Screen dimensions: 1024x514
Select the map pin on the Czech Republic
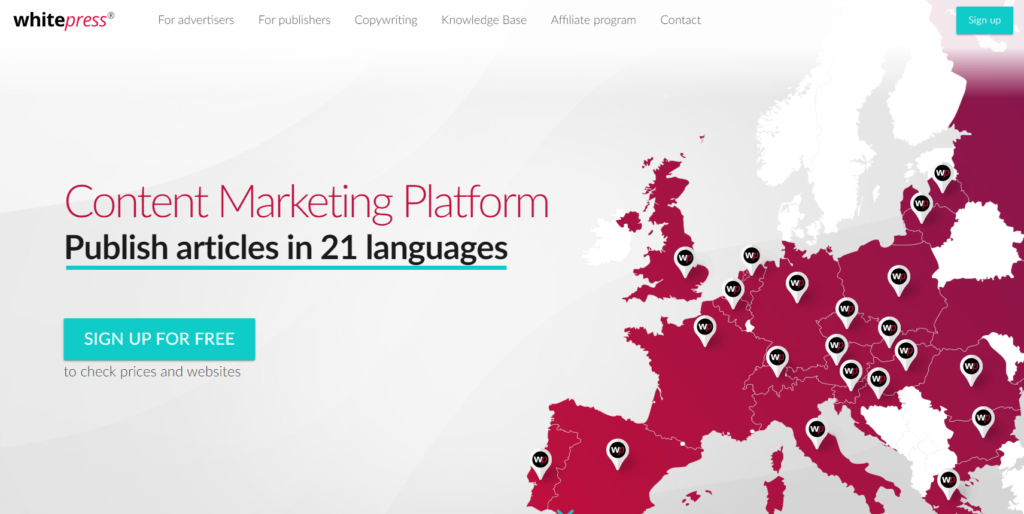tap(846, 312)
